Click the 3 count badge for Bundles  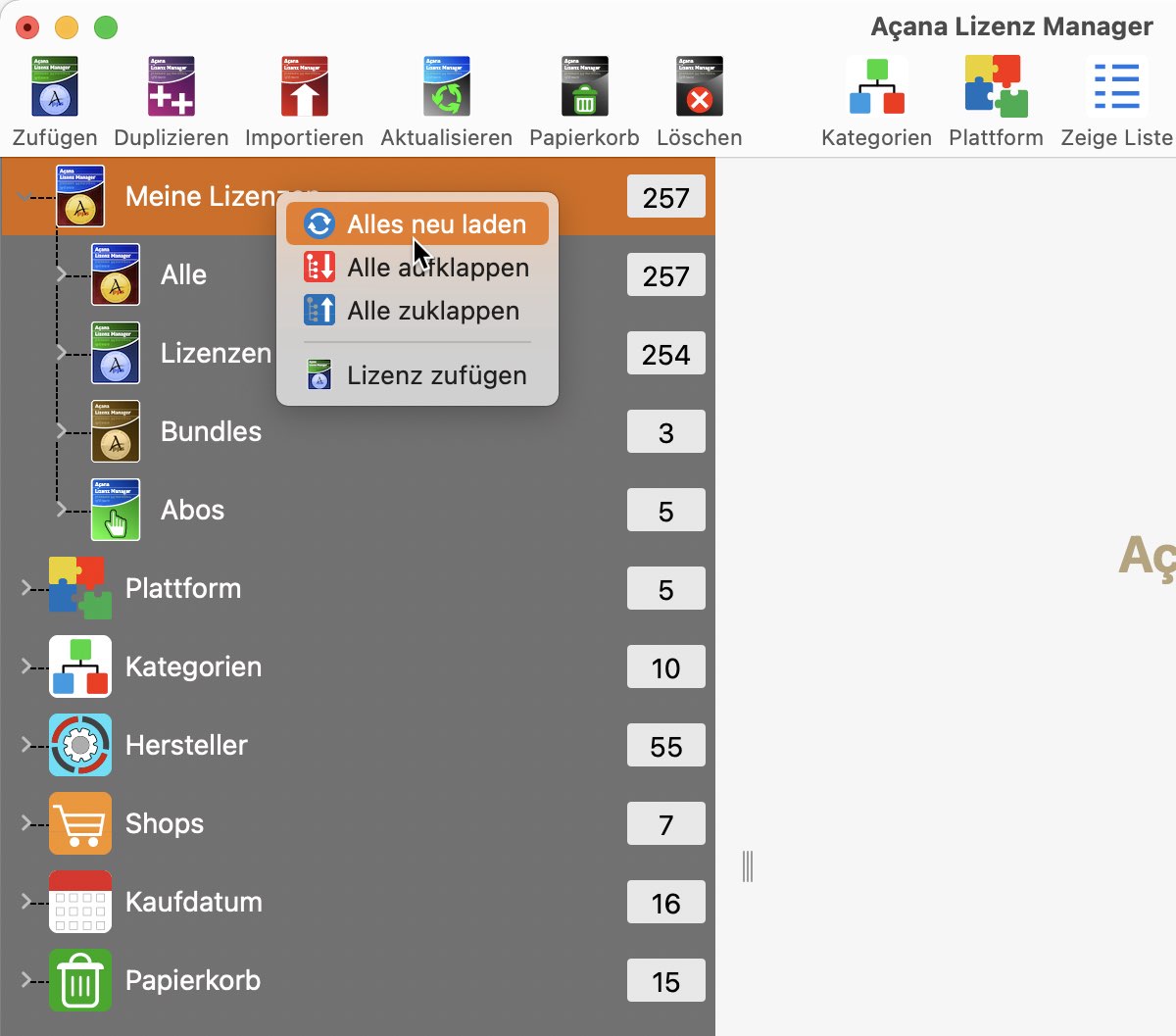[x=666, y=432]
